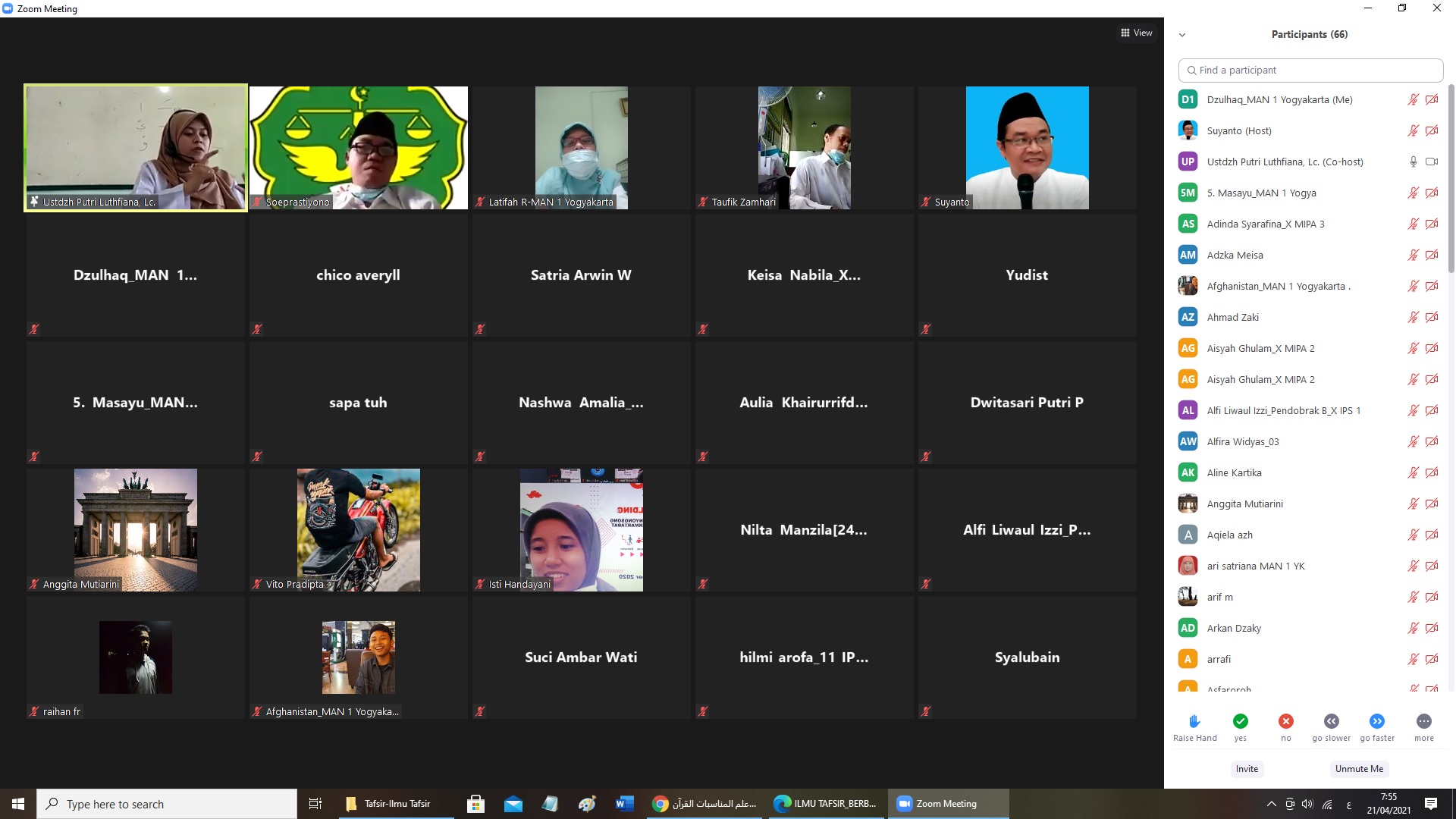Open Word taskbar icon

tap(625, 804)
